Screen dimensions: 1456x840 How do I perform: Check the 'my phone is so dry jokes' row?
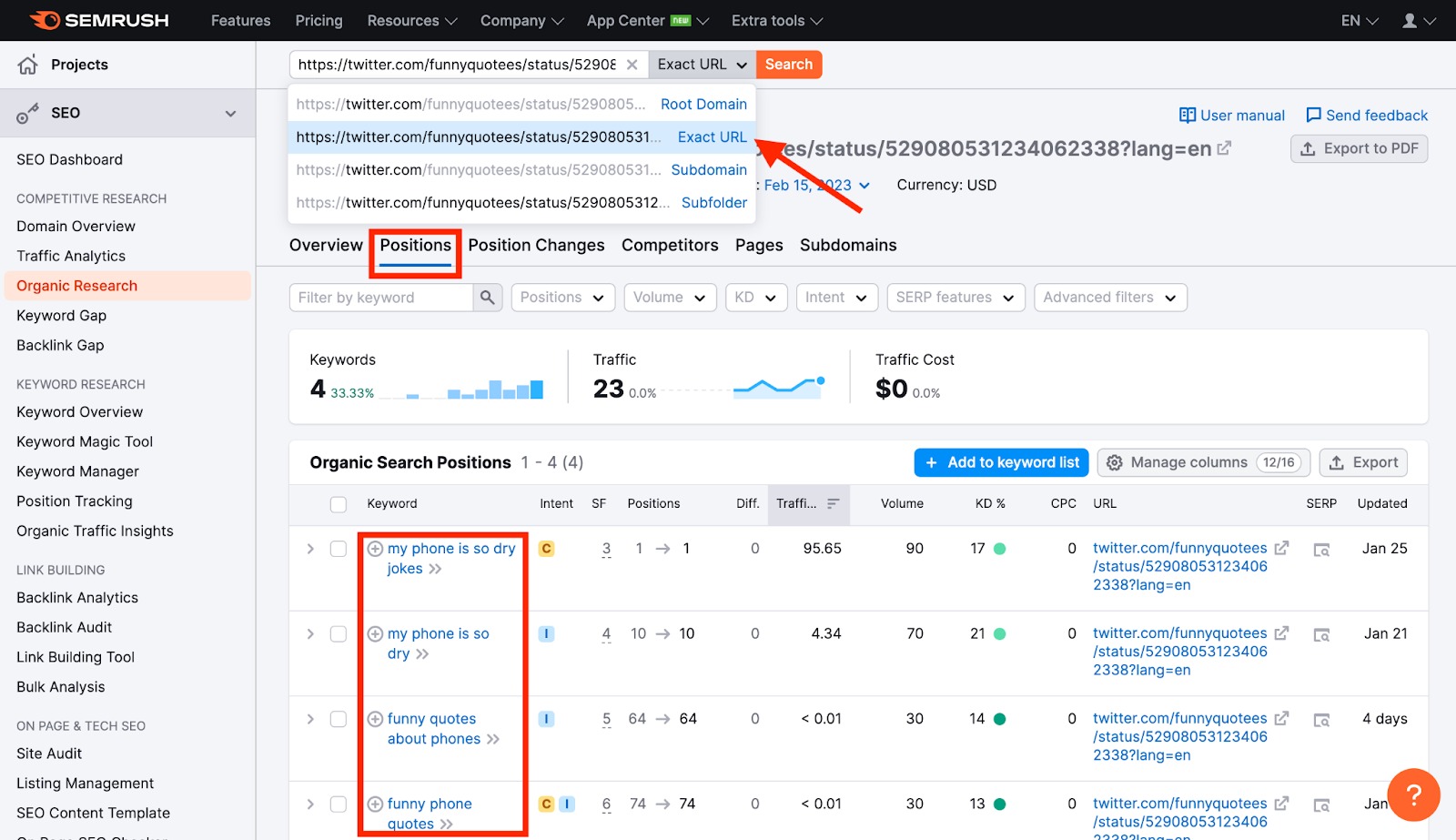[339, 549]
